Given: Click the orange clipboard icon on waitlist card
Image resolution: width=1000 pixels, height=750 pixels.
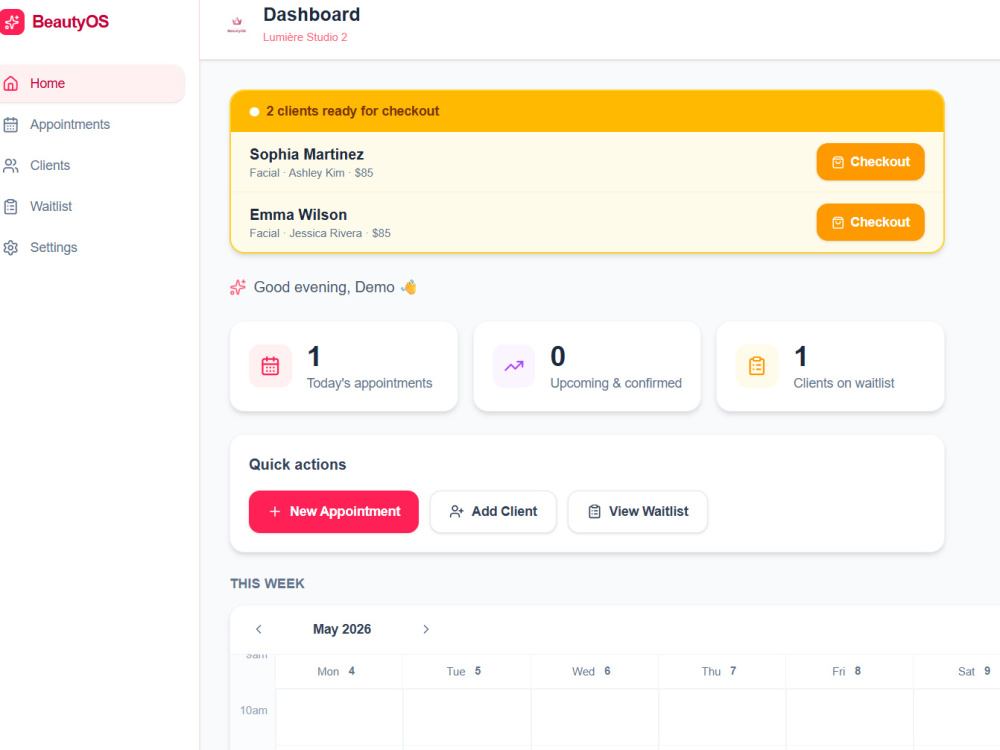Looking at the screenshot, I should 757,366.
